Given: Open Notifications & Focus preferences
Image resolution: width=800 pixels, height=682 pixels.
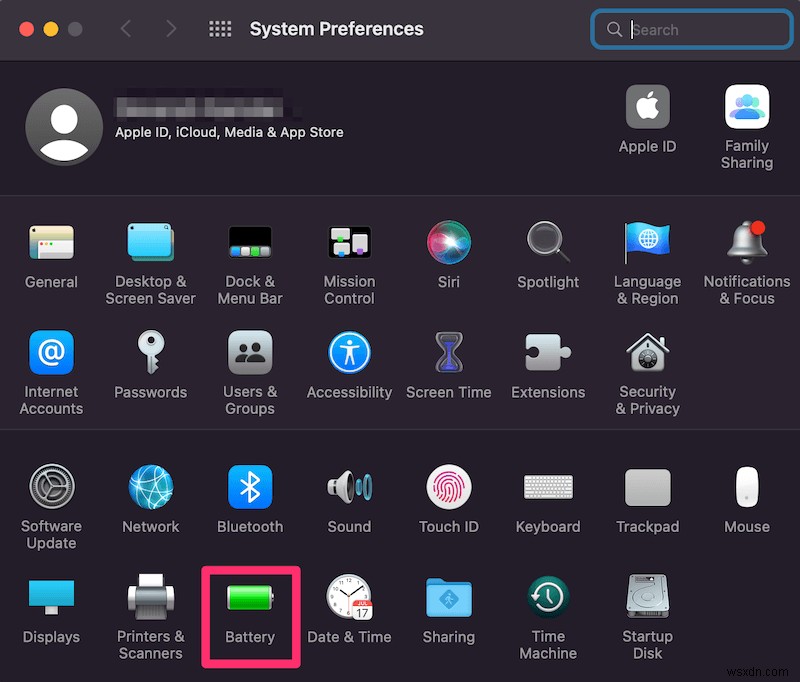Looking at the screenshot, I should [746, 243].
